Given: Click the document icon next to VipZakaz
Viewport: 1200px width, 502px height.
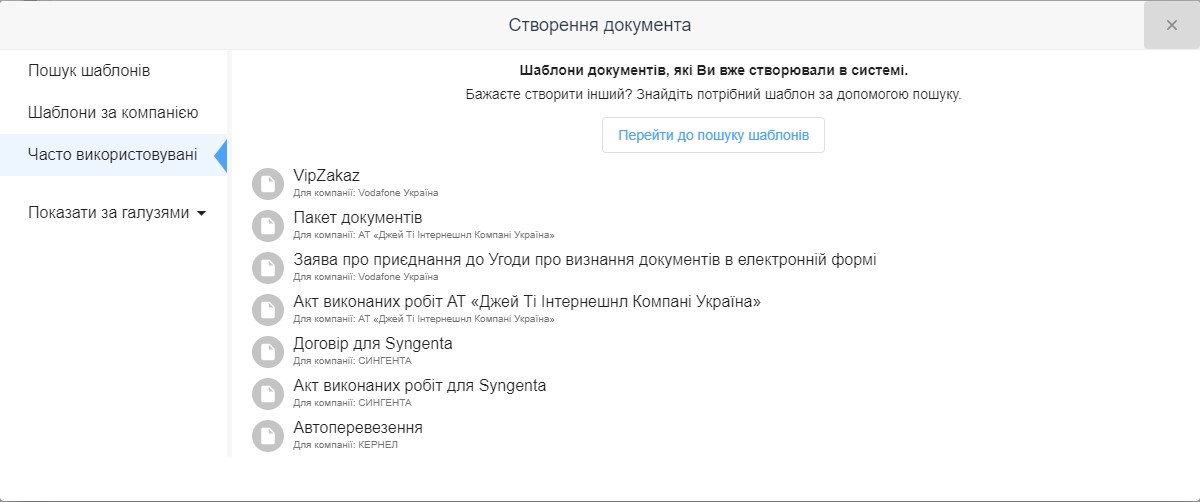Looking at the screenshot, I should (x=267, y=184).
